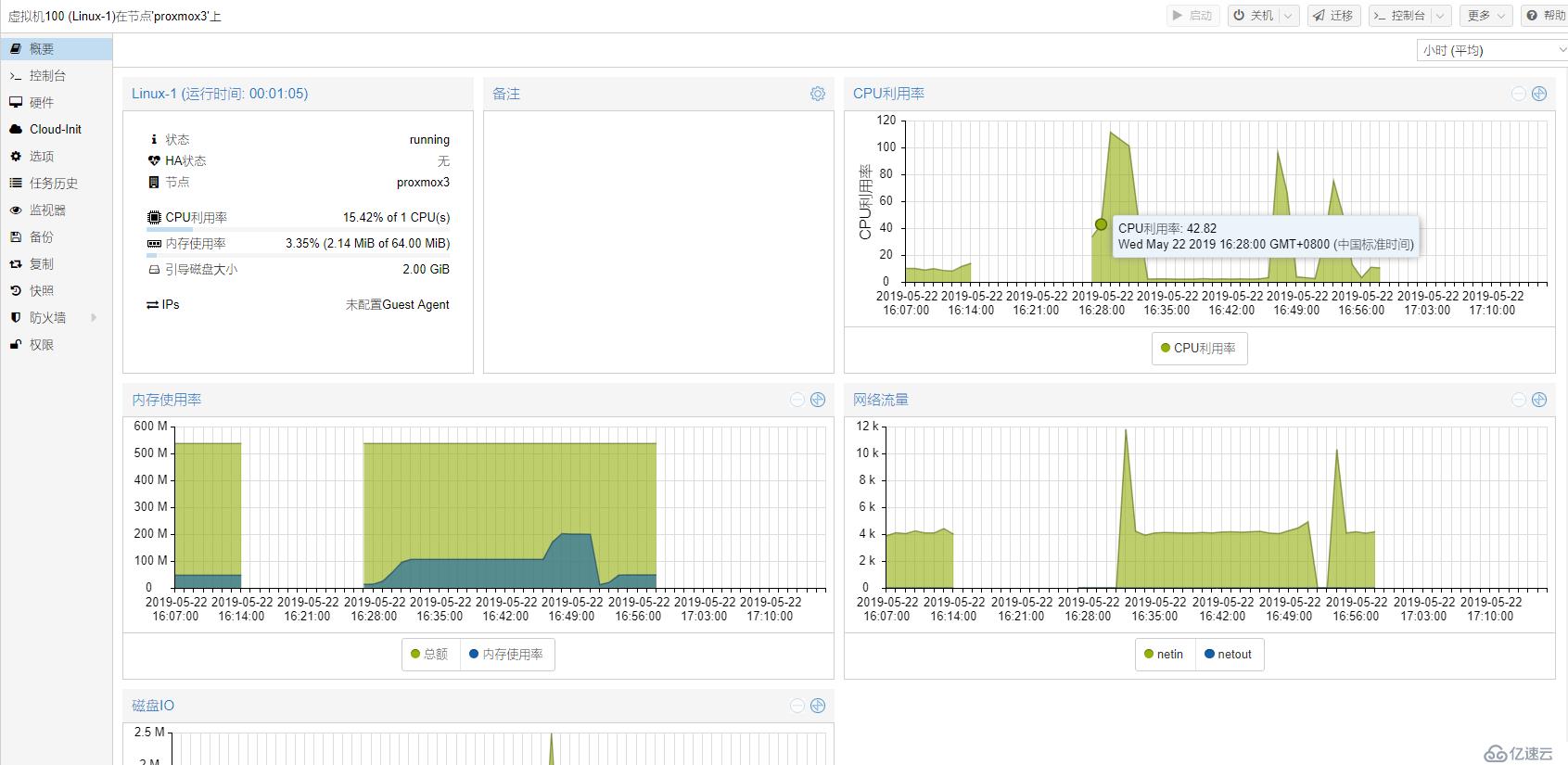1568x765 pixels.
Task: Open the 权限 permissions tab
Action: pos(56,344)
